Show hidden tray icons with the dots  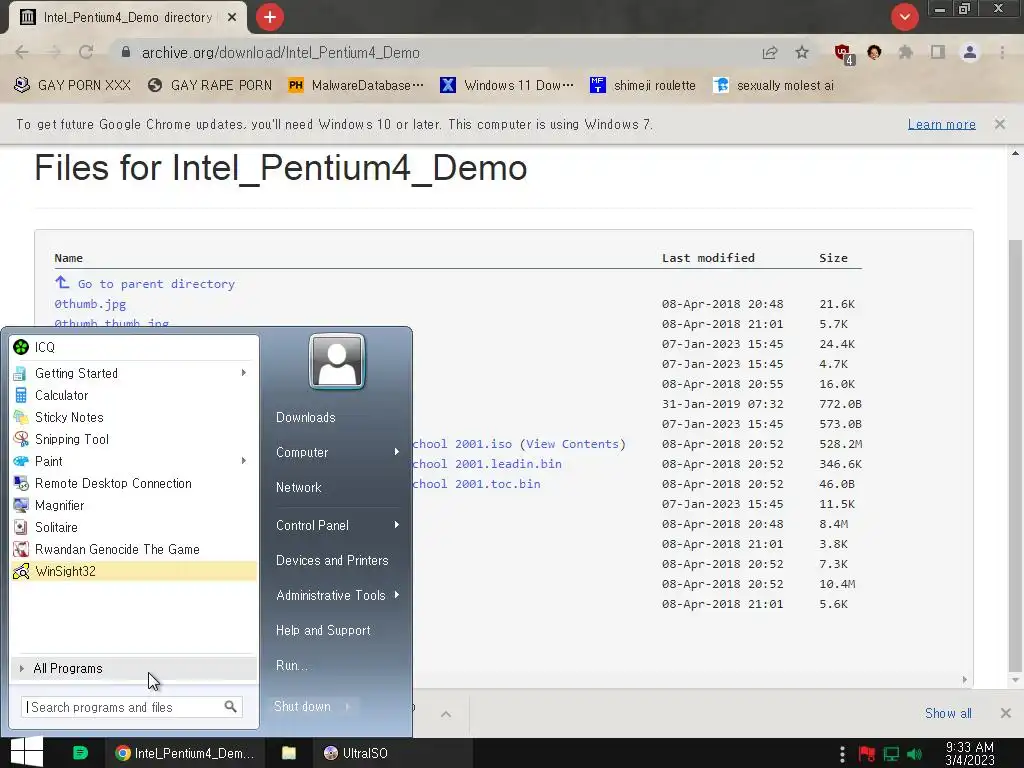(842, 754)
